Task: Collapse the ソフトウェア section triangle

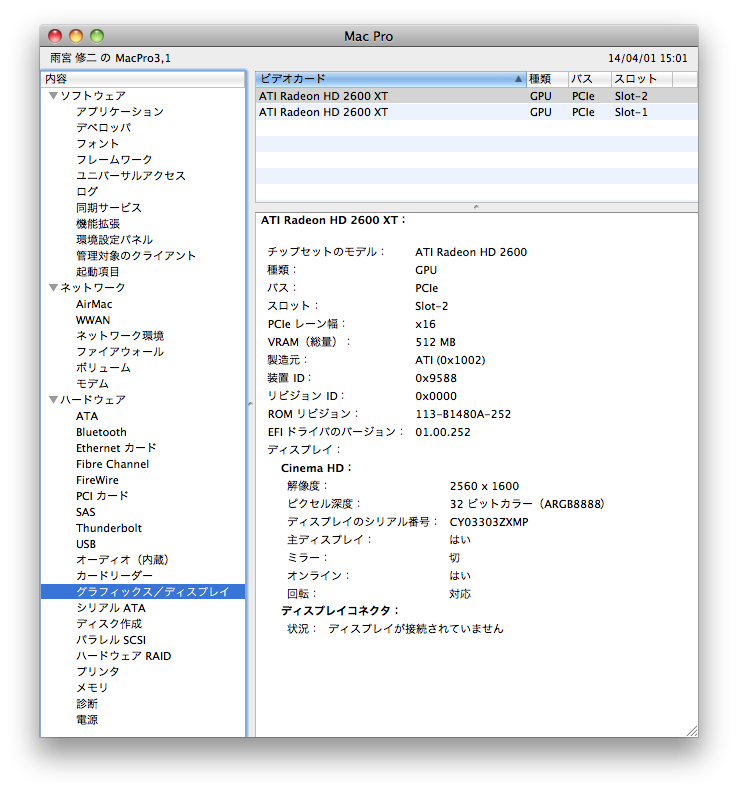Action: point(53,95)
